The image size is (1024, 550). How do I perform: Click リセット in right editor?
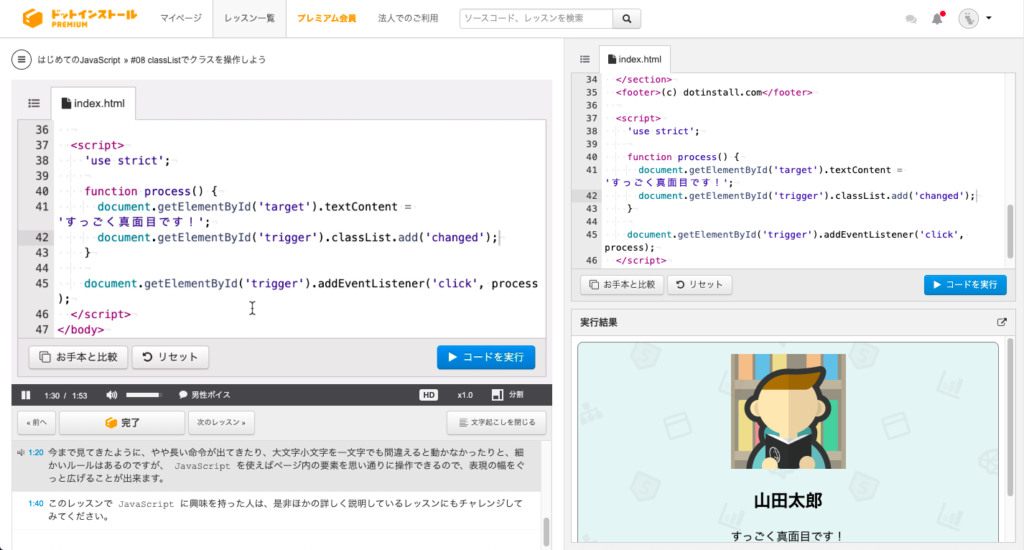[699, 284]
